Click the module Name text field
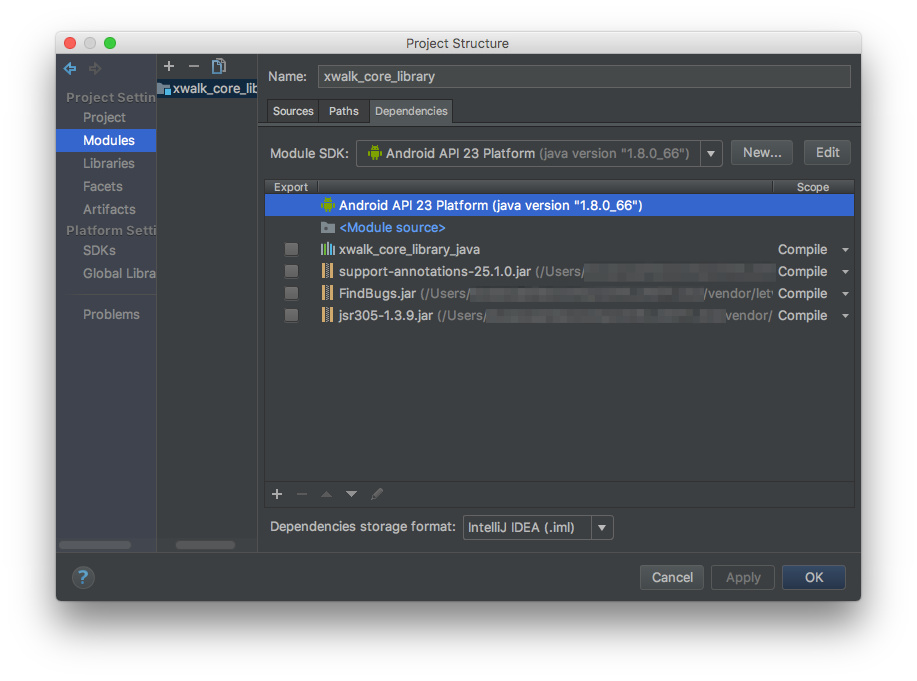The width and height of the screenshot is (917, 681). (x=584, y=76)
